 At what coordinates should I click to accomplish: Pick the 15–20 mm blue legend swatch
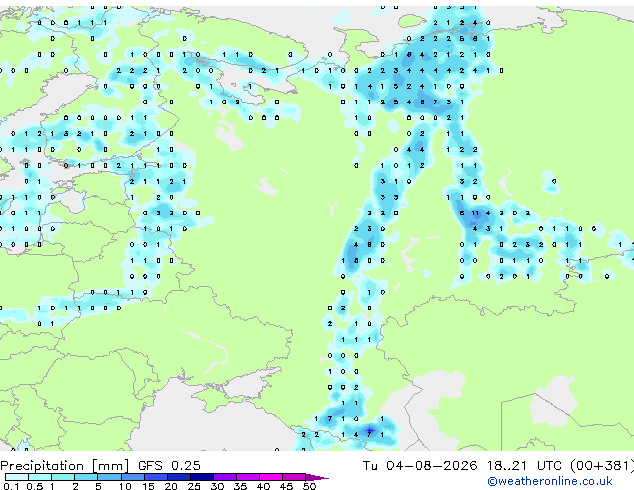(x=155, y=477)
